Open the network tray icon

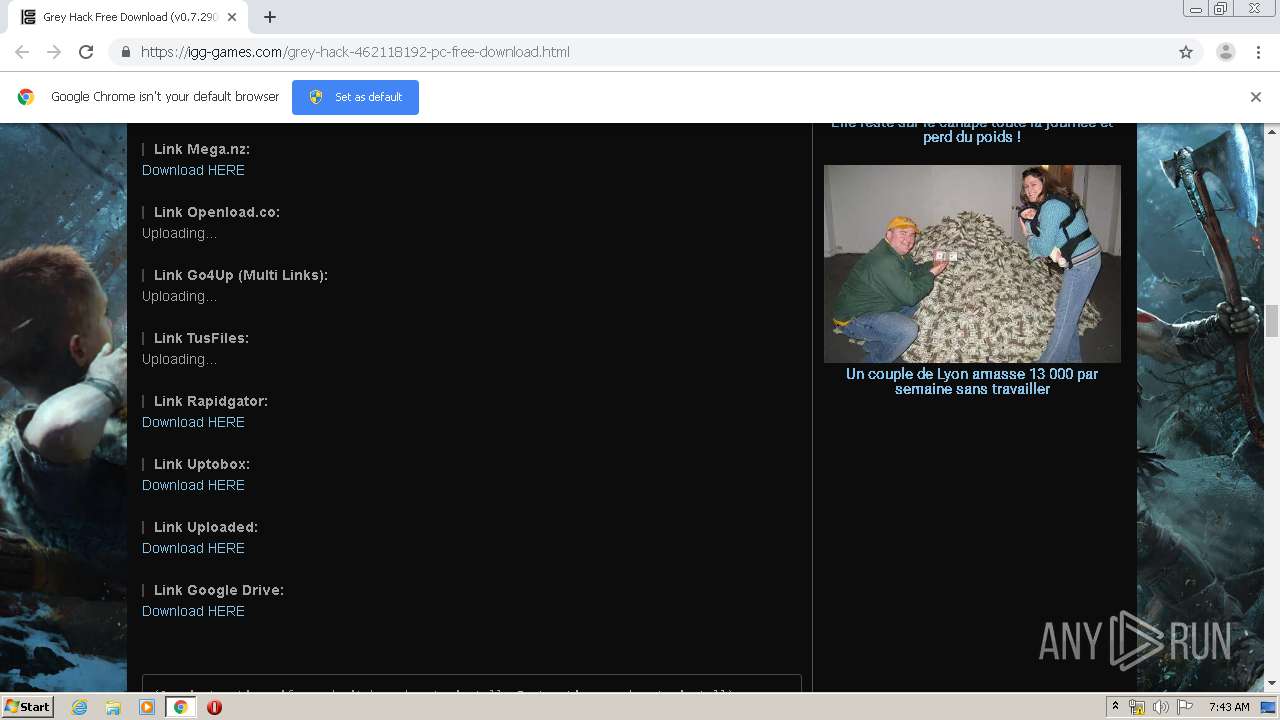pos(1137,707)
